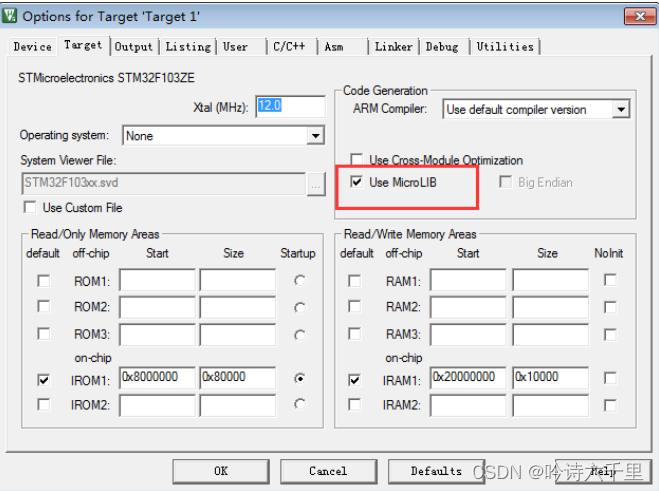Click the Keil uVision title bar icon
The width and height of the screenshot is (659, 491).
pos(9,16)
